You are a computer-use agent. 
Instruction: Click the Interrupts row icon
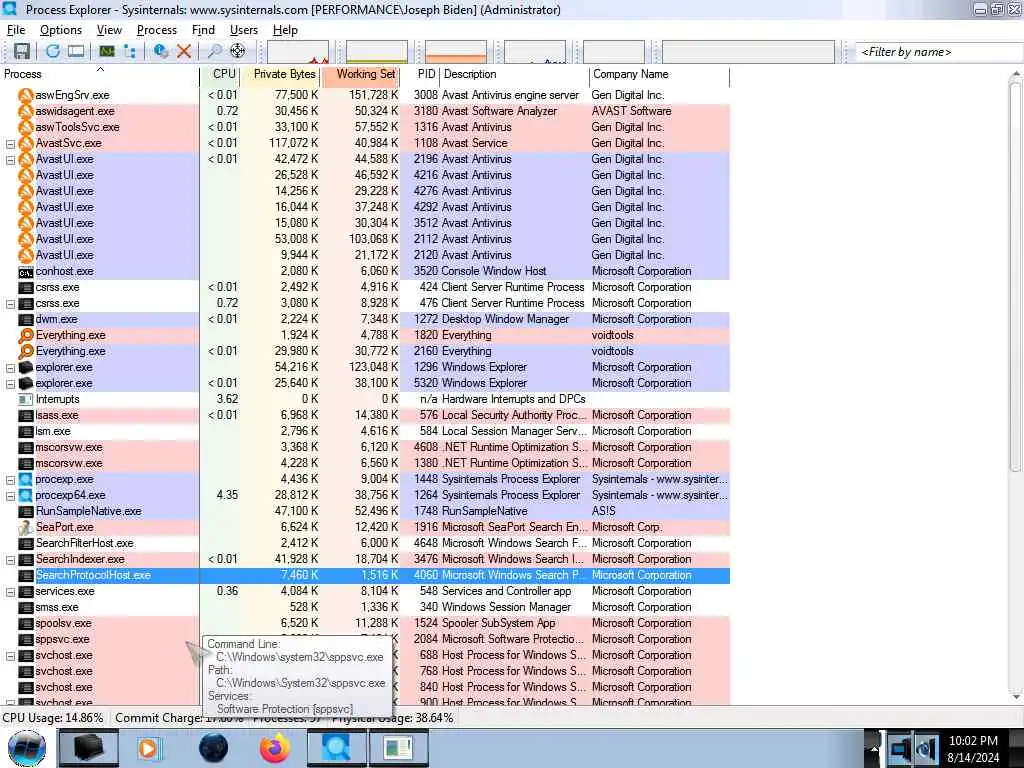tap(25, 399)
